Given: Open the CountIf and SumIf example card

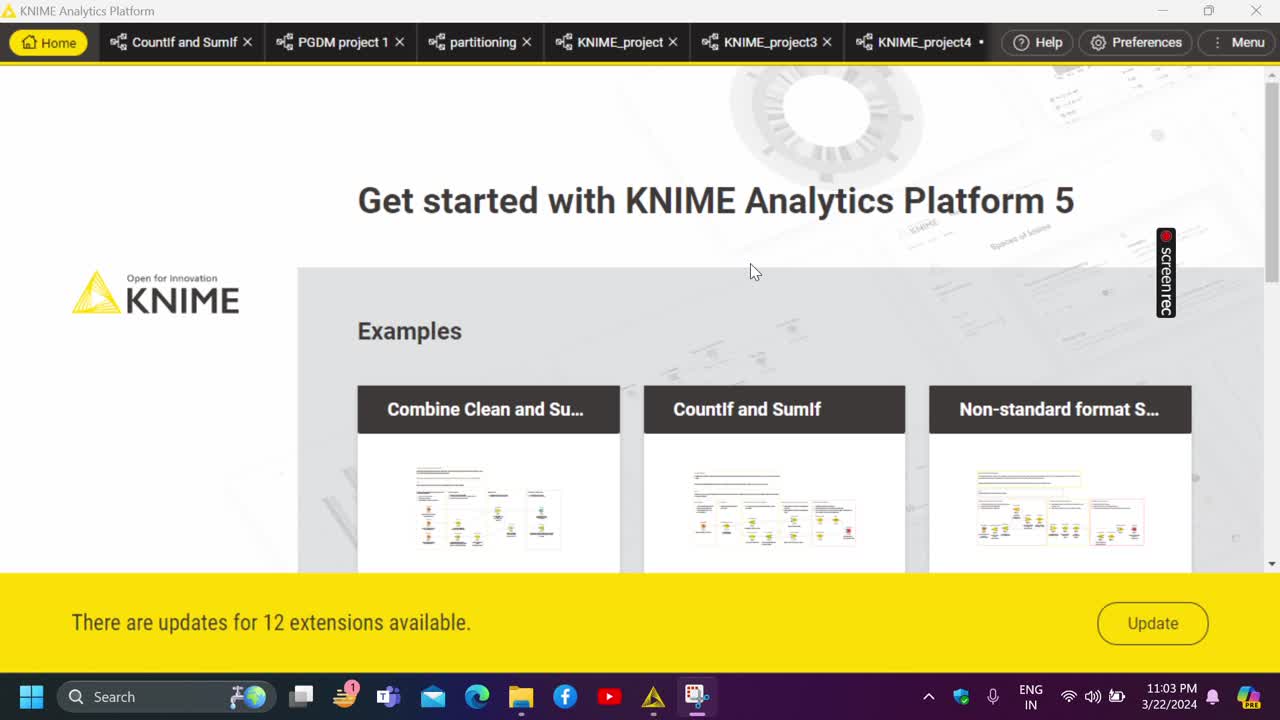Looking at the screenshot, I should tap(774, 479).
